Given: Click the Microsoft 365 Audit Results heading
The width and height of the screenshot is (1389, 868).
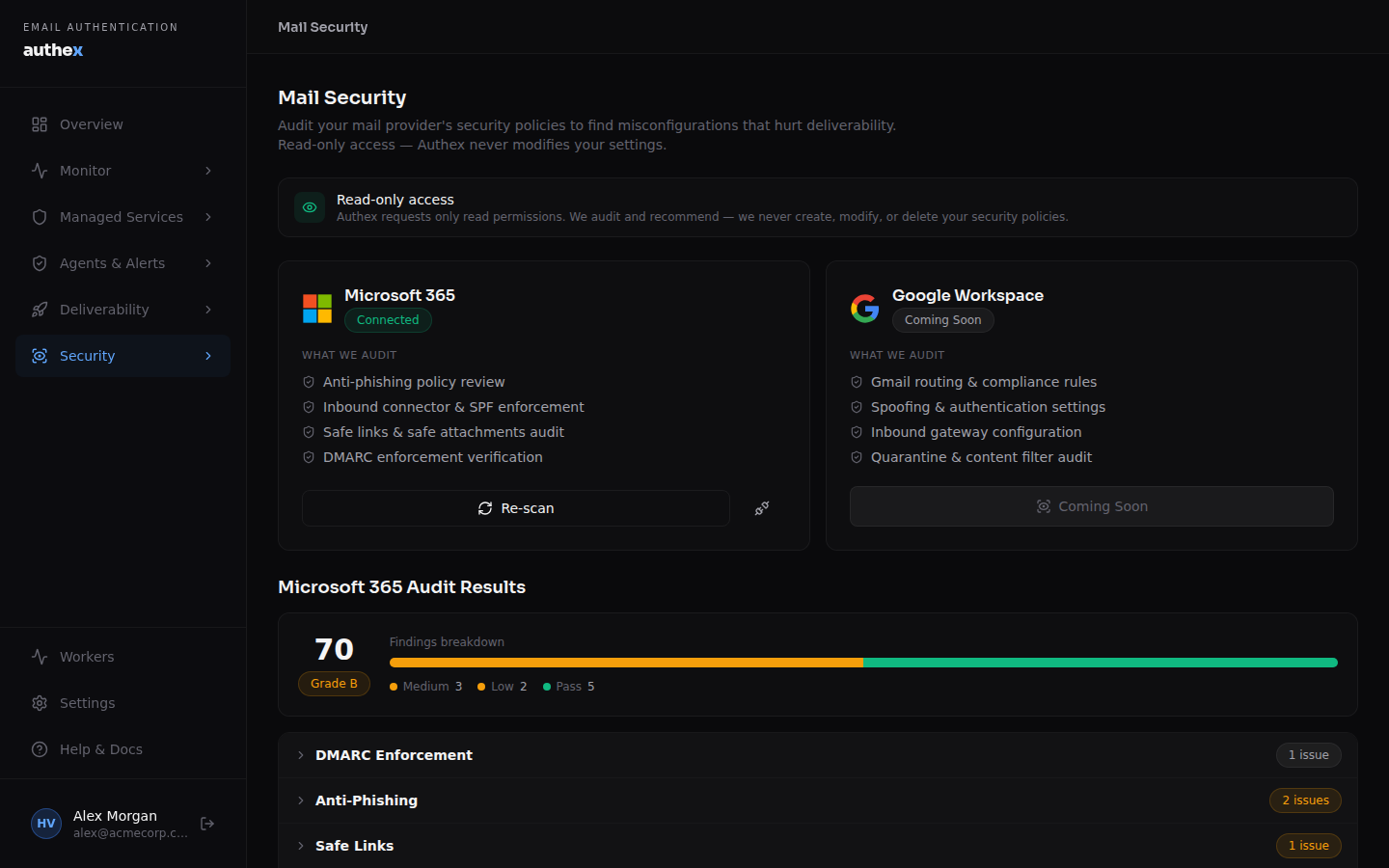Looking at the screenshot, I should click(401, 587).
